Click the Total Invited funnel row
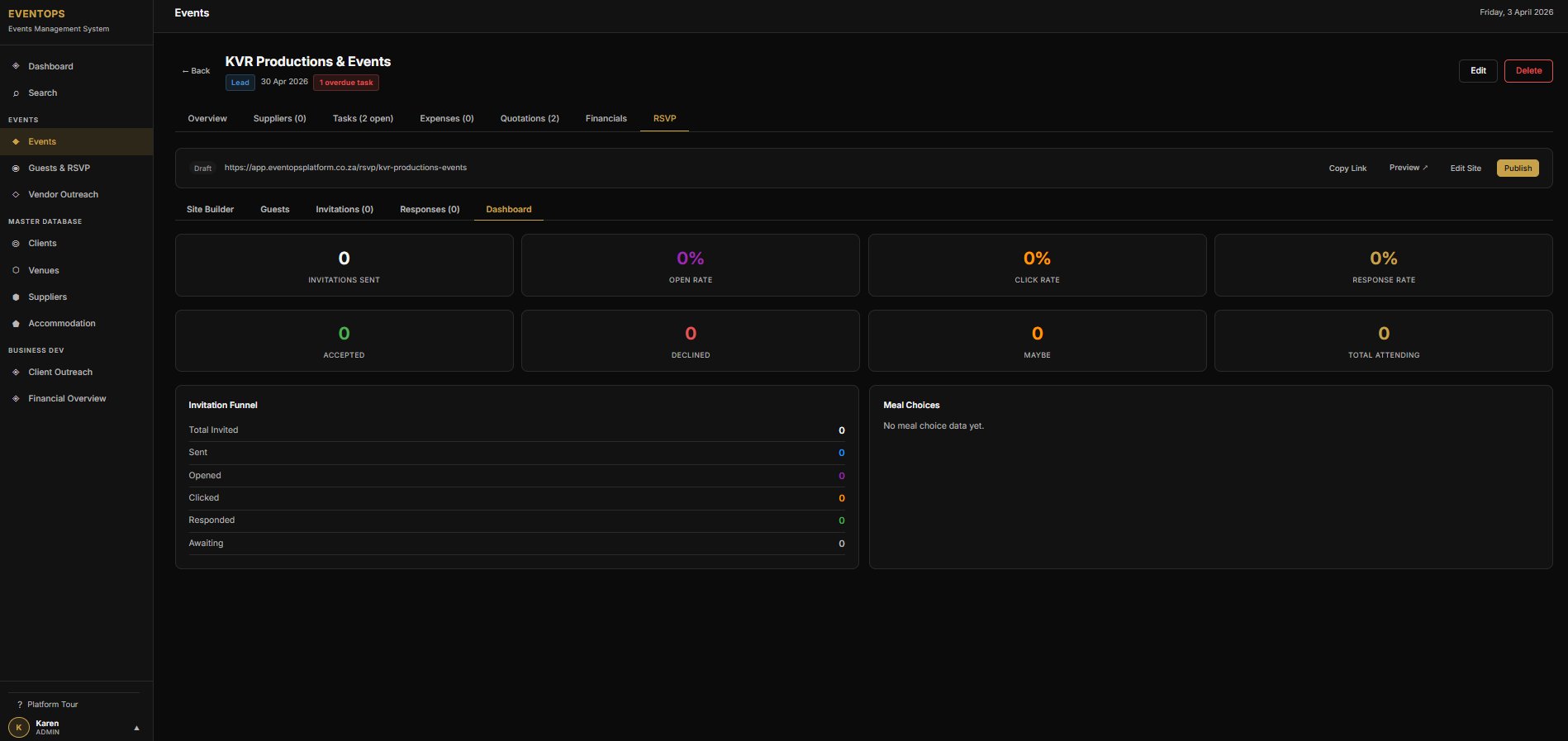Screen dimensions: 1568x741 point(516,430)
